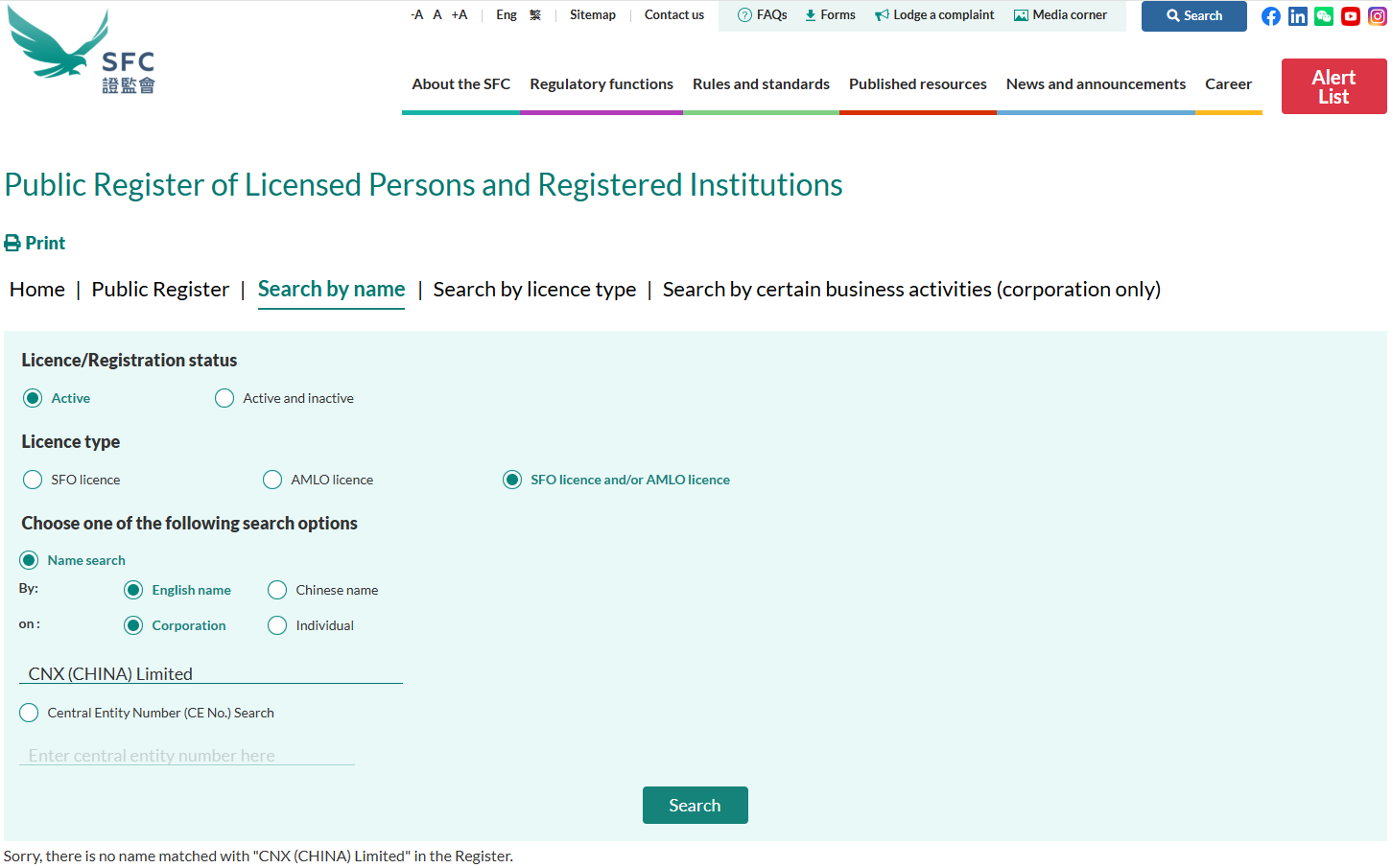This screenshot has height=868, width=1392.
Task: Switch language to Traditional Chinese 繁
Action: coord(535,15)
